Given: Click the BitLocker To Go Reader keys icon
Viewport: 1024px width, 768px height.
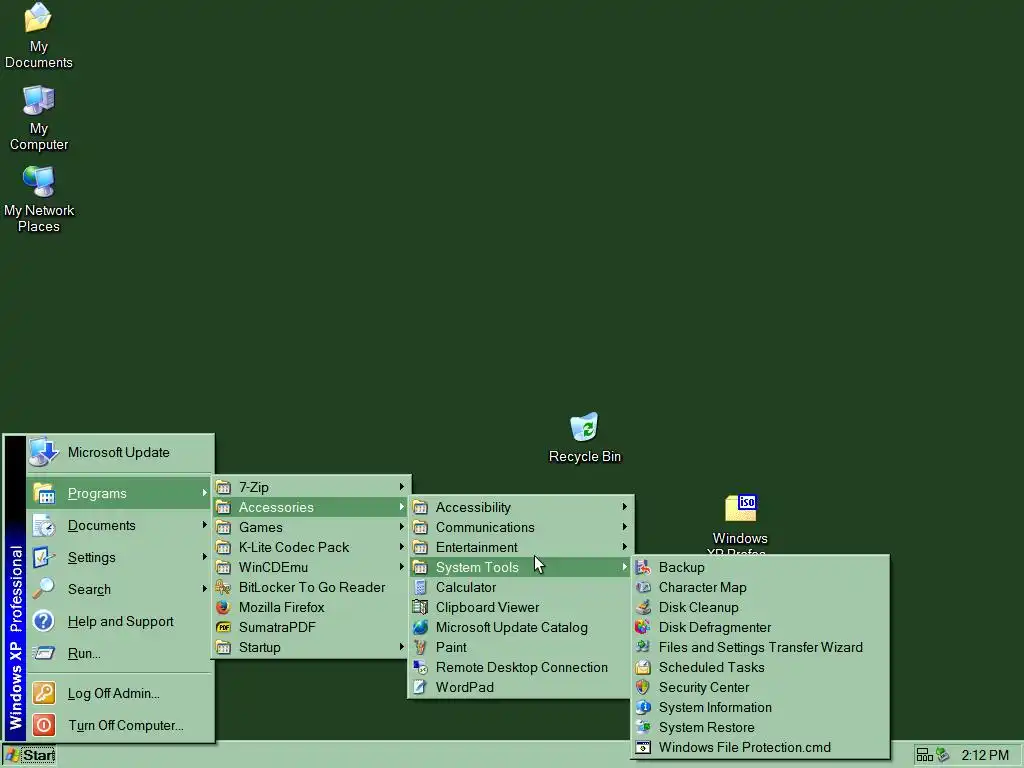Looking at the screenshot, I should (223, 587).
